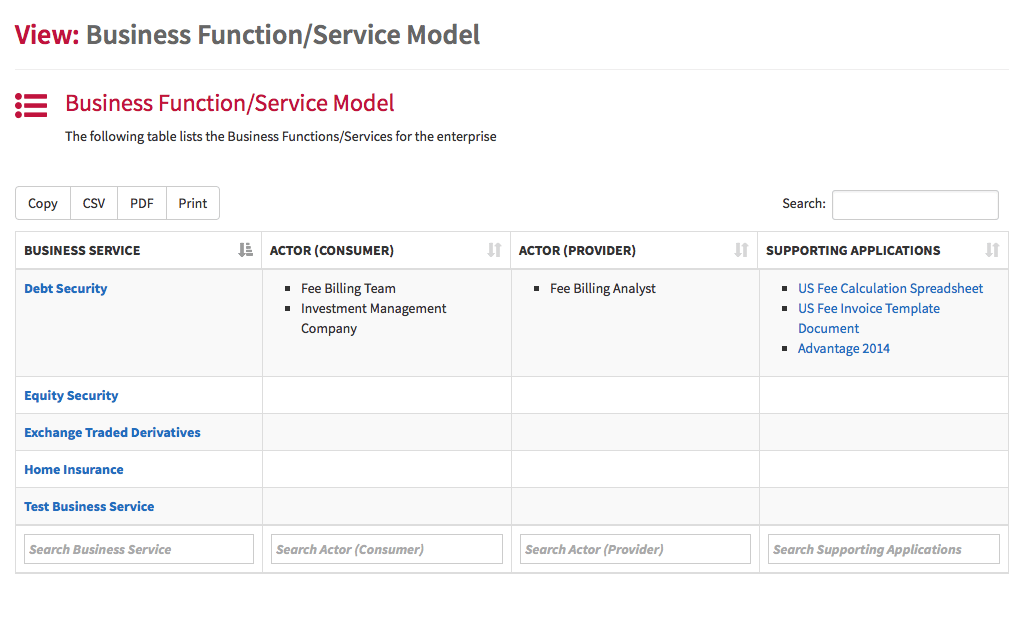Screen dimensions: 1024x641
Task: Open the Debt Security service link
Action: click(65, 289)
